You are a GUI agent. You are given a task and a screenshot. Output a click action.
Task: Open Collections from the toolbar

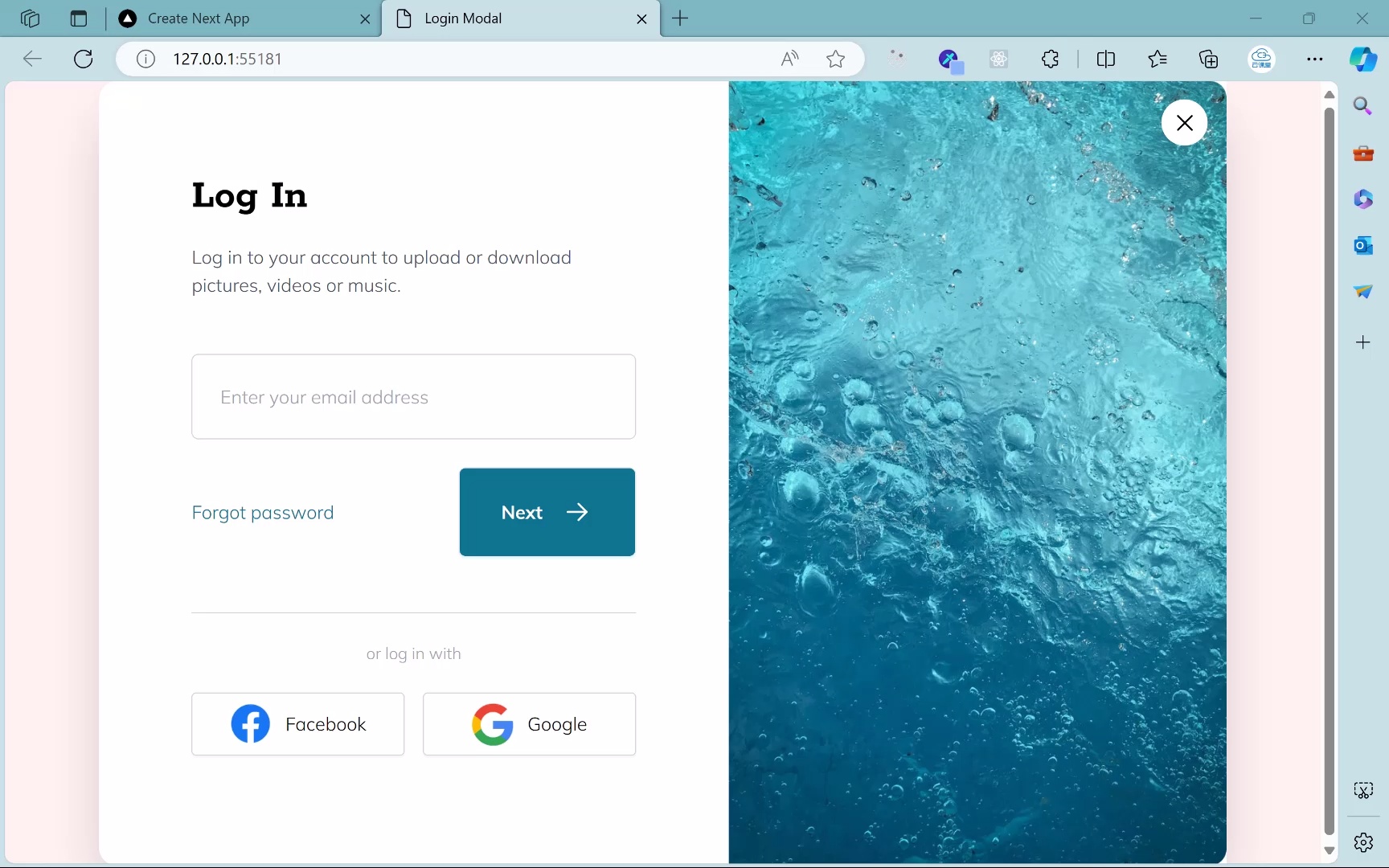click(1208, 59)
